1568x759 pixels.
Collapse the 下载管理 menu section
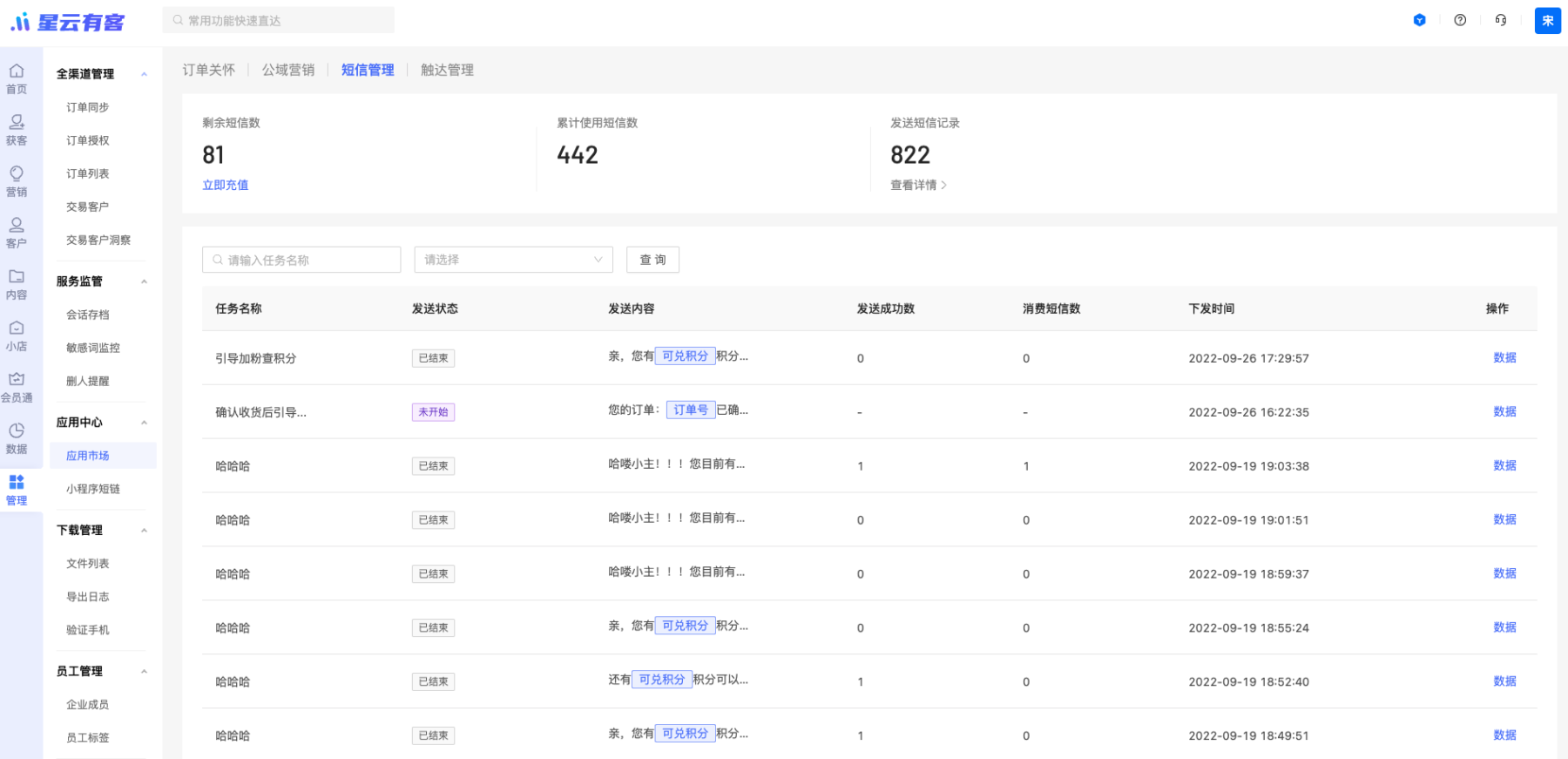[x=144, y=531]
